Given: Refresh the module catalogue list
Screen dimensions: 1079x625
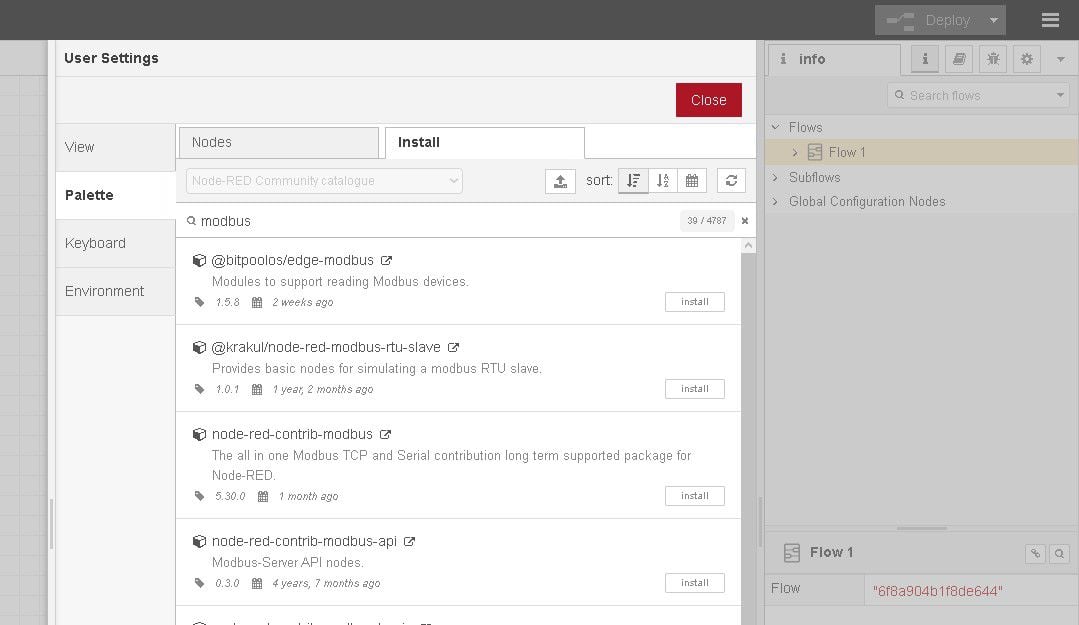Looking at the screenshot, I should click(x=732, y=181).
